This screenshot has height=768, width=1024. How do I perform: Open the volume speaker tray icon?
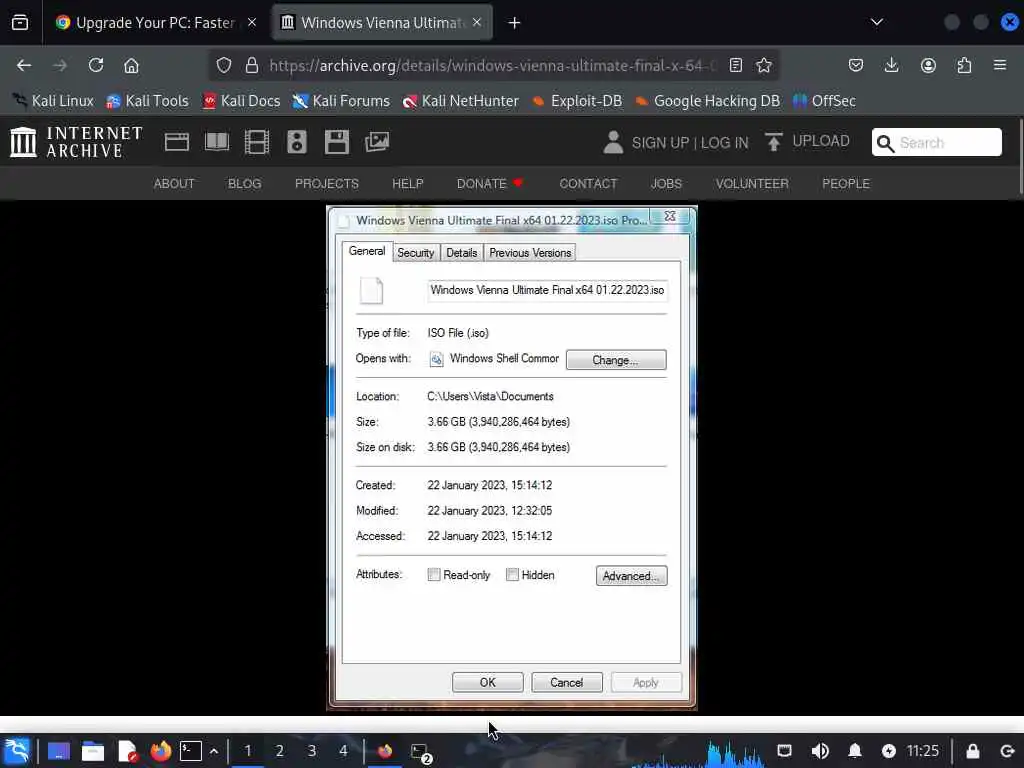820,751
